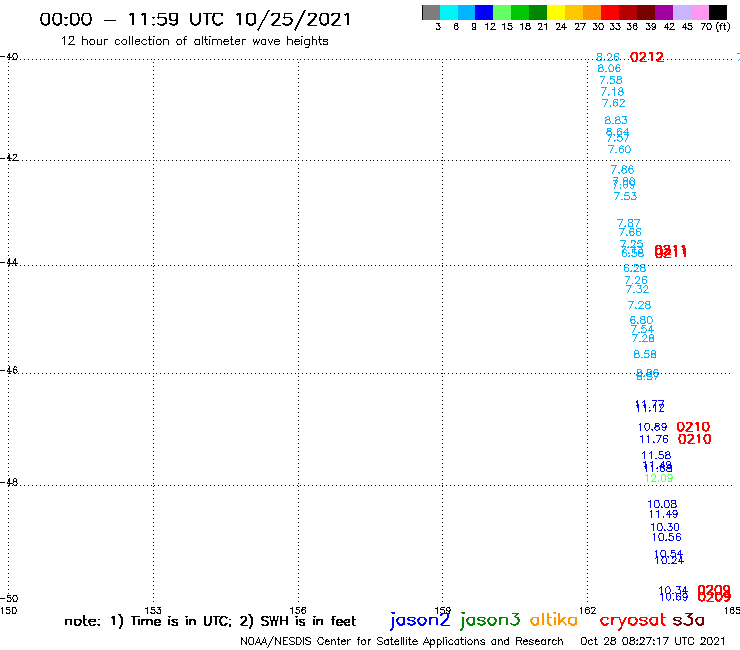
Task: Click the jason2 satellite legend label
Action: (420, 620)
